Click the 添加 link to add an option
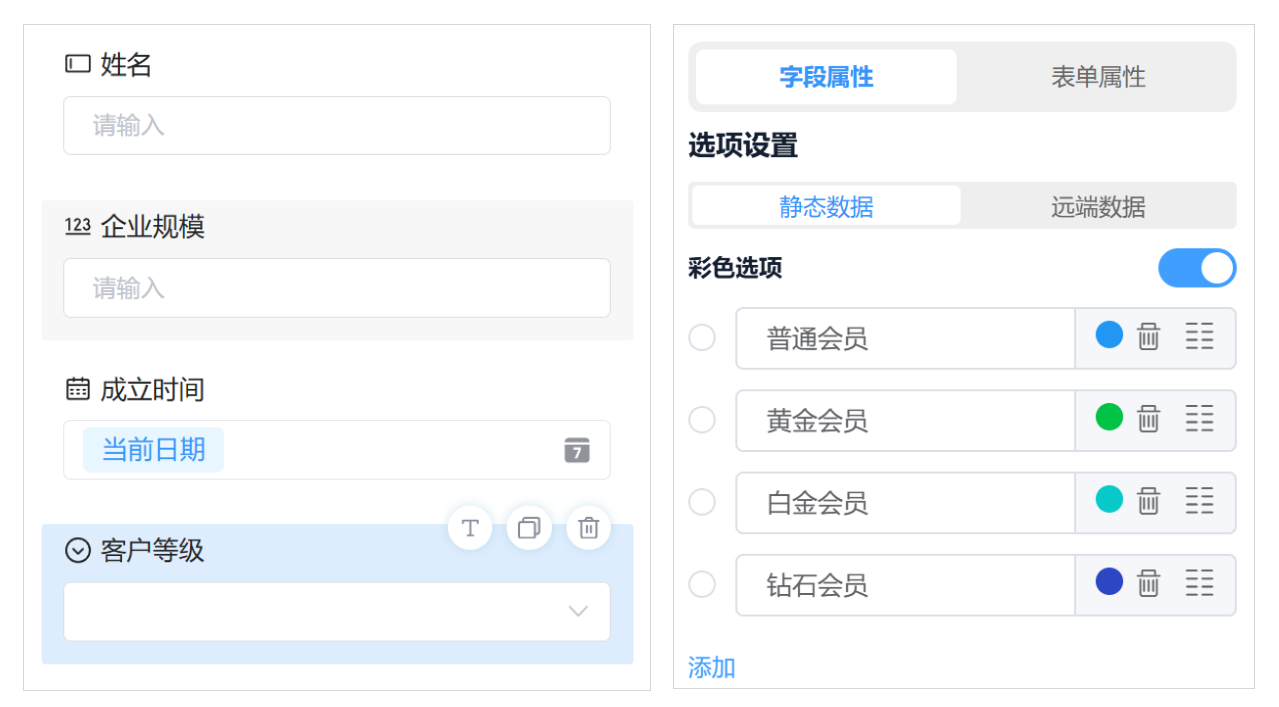 click(x=711, y=667)
